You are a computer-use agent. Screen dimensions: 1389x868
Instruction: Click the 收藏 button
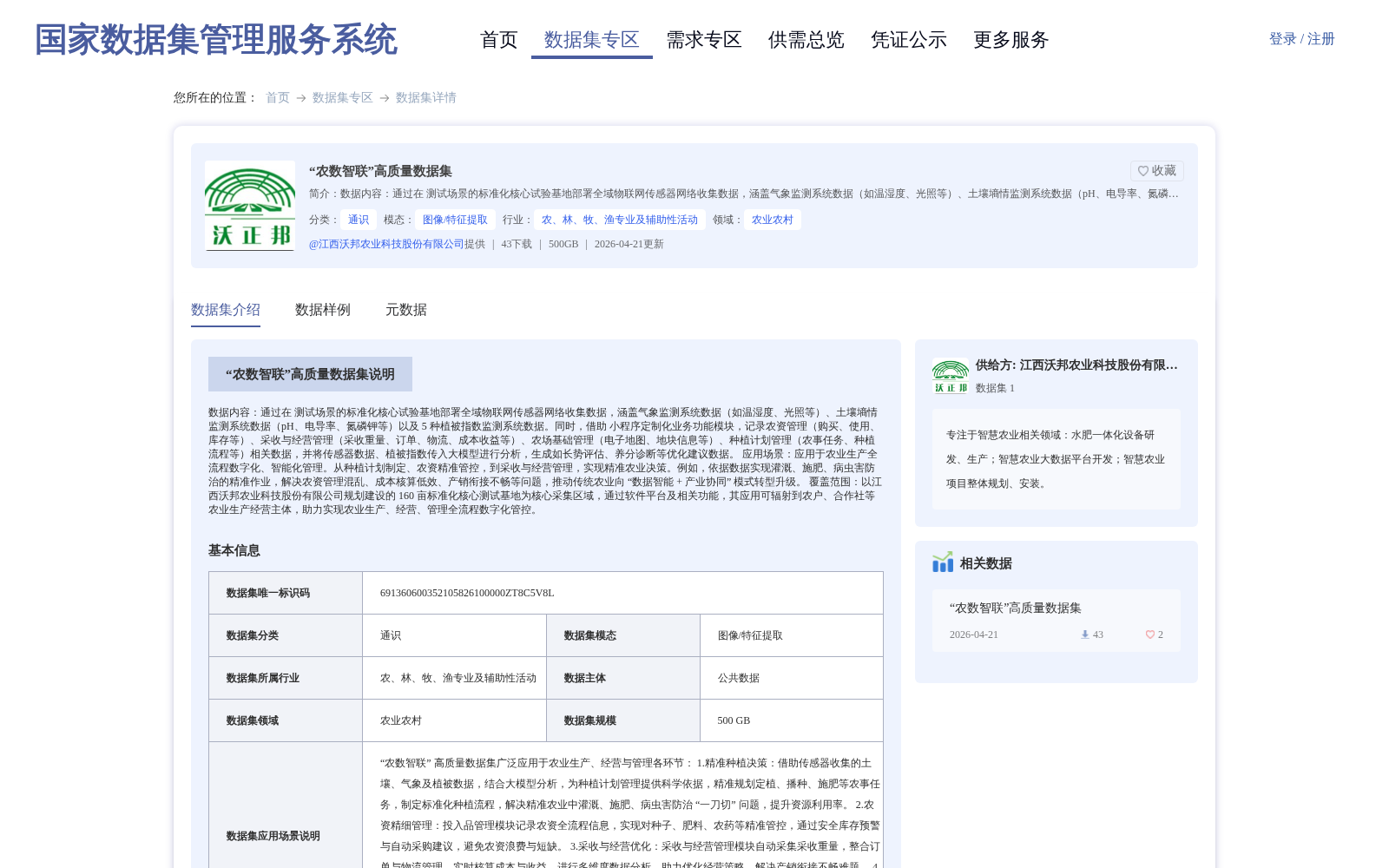[x=1157, y=171]
